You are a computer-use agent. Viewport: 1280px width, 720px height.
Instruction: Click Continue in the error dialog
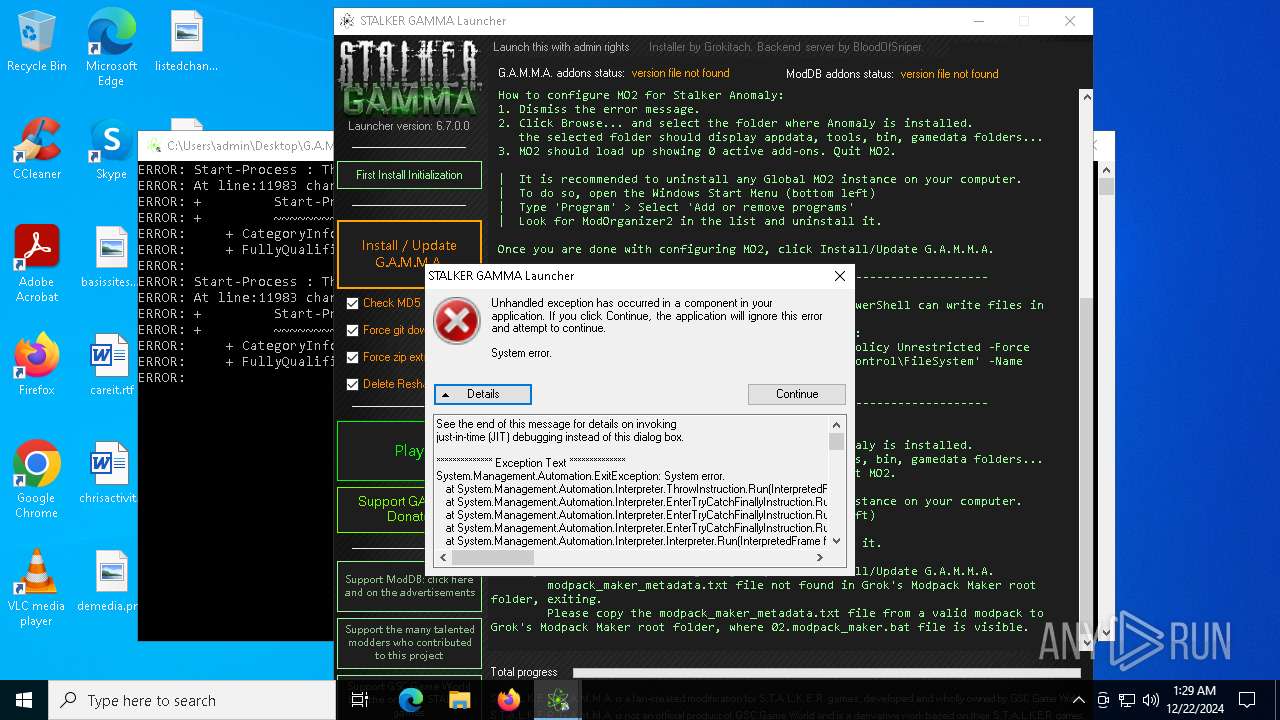(797, 394)
